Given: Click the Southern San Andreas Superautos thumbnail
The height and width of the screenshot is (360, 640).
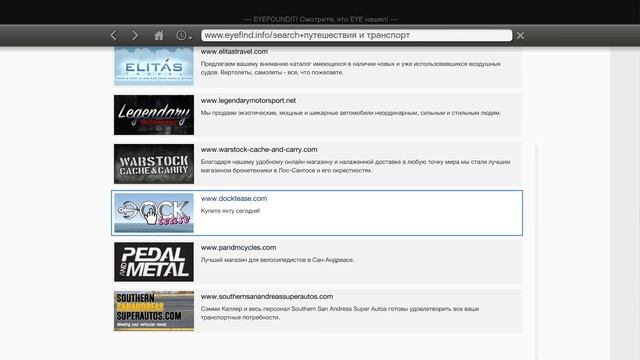Looking at the screenshot, I should point(154,311).
